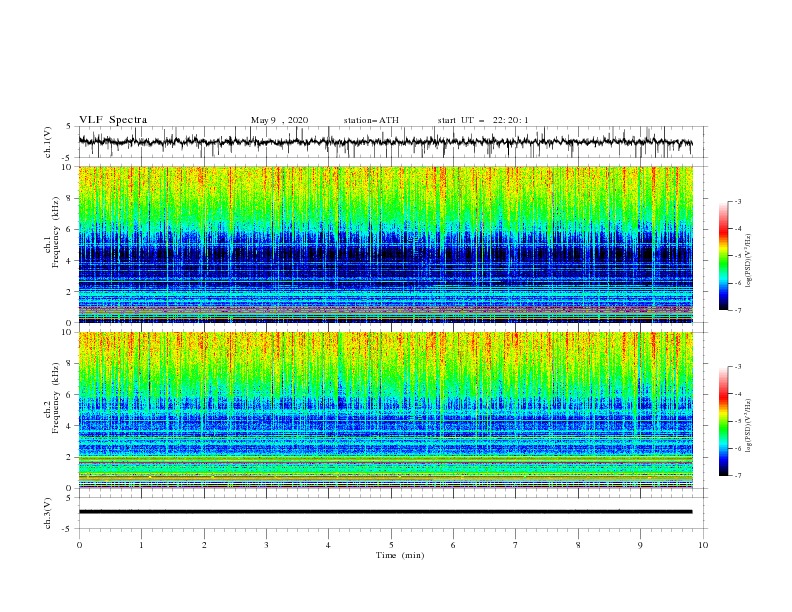Click the "VLF Spectra" title text
792x612 pixels.
tap(113, 120)
